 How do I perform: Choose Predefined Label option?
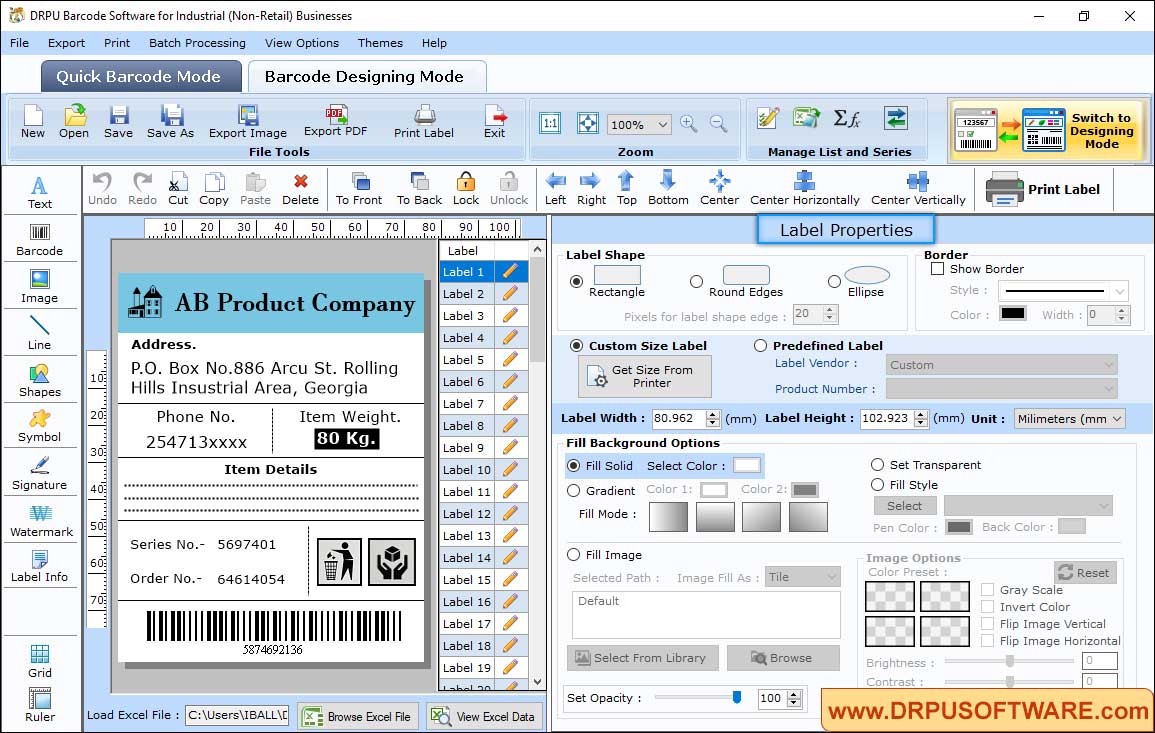click(x=760, y=346)
